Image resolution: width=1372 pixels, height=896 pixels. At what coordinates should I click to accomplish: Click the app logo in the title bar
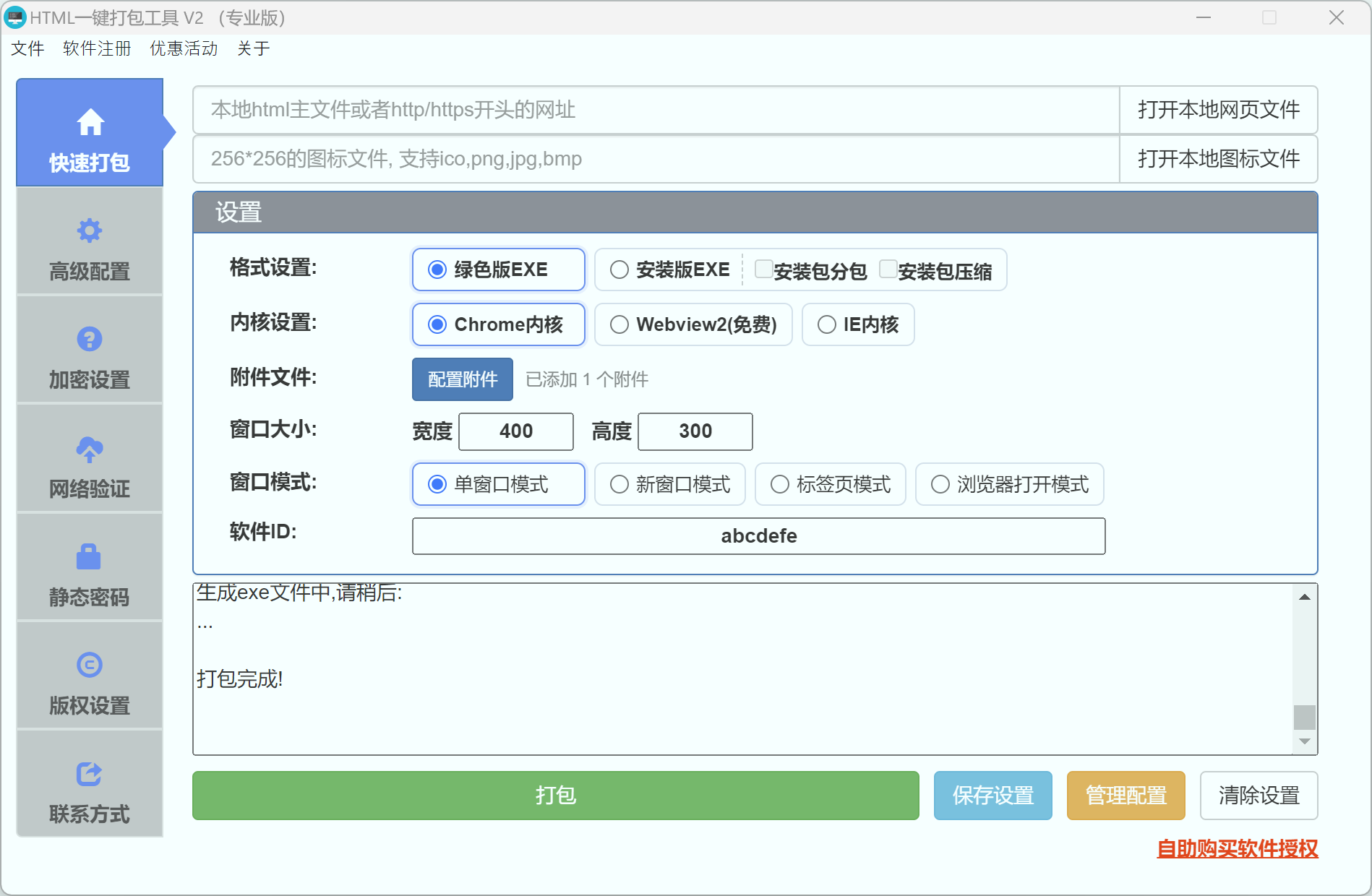click(x=15, y=17)
